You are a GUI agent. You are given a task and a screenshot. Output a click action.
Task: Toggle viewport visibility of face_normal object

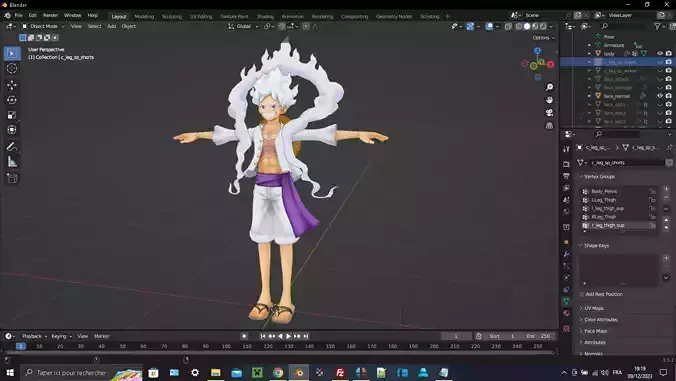point(660,96)
